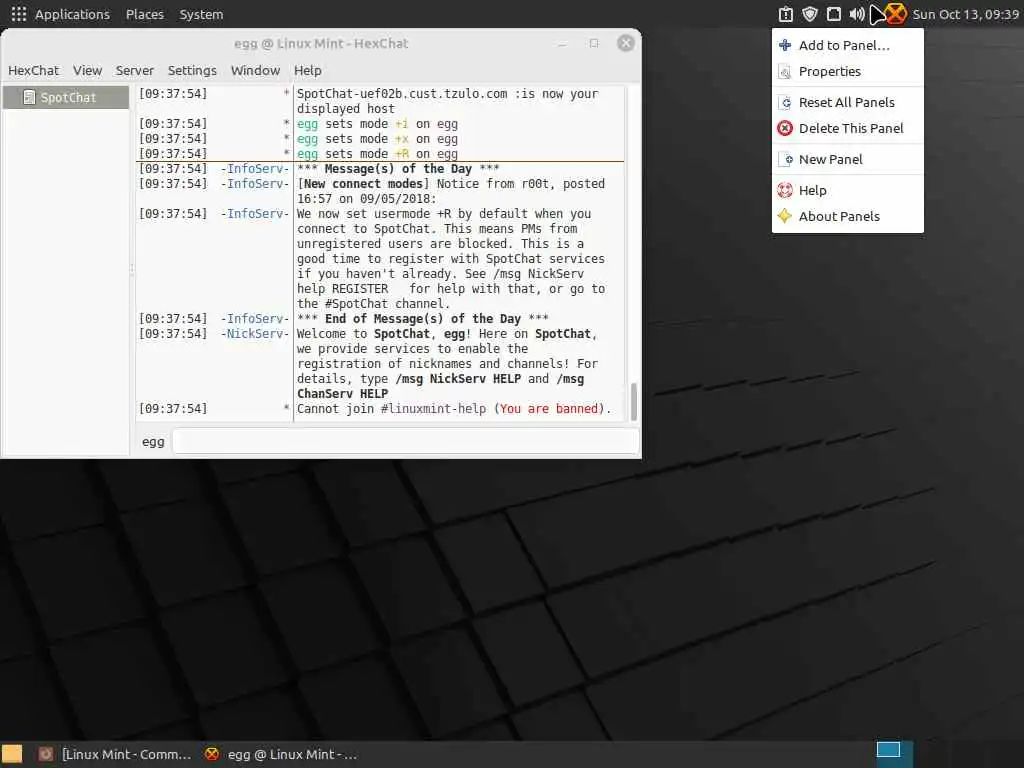Click 'egg sets mode +x on egg' line
This screenshot has width=1024, height=768.
[377, 139]
